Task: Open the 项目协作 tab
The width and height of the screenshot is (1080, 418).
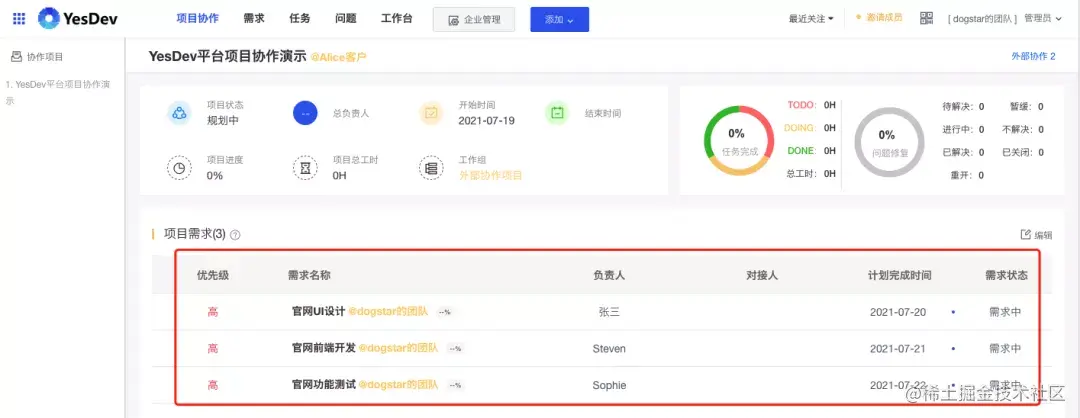Action: 198,19
